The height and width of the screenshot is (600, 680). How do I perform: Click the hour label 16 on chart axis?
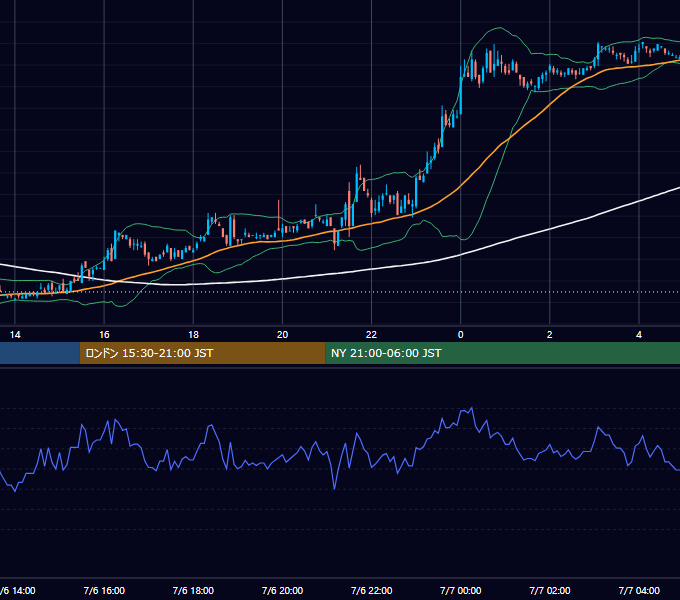point(104,335)
